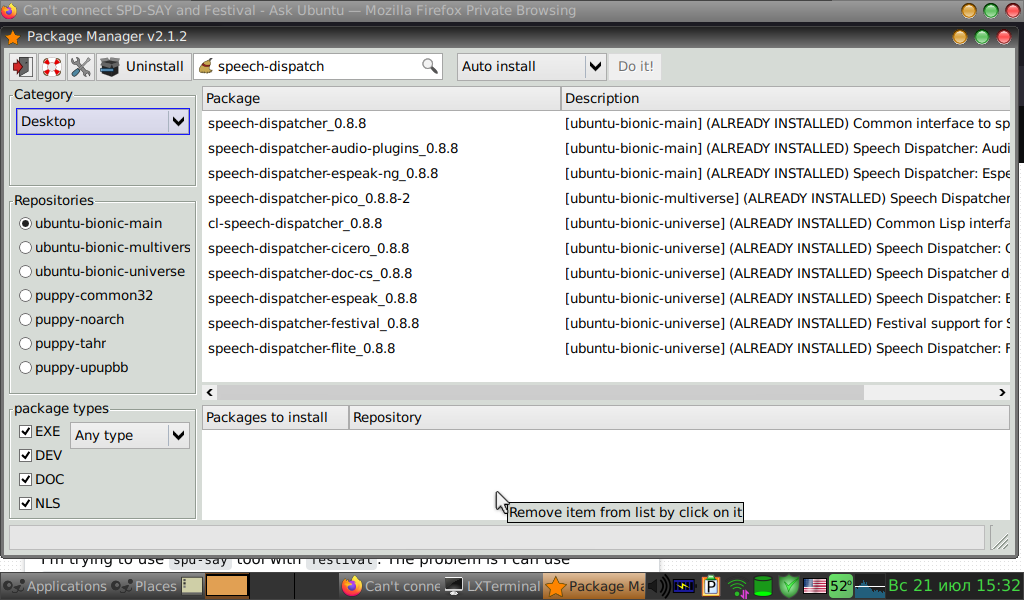This screenshot has width=1024, height=600.
Task: Click the Wi-Fi network tray icon
Action: coord(737,588)
